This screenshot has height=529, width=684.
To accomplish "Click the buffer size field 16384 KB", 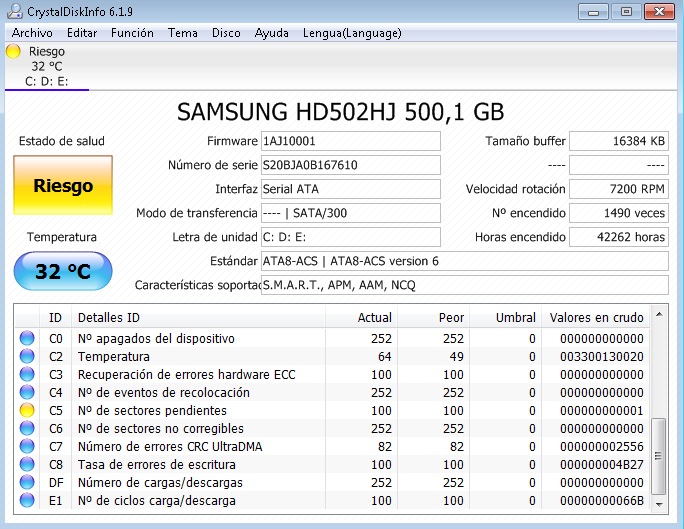I will click(x=619, y=141).
